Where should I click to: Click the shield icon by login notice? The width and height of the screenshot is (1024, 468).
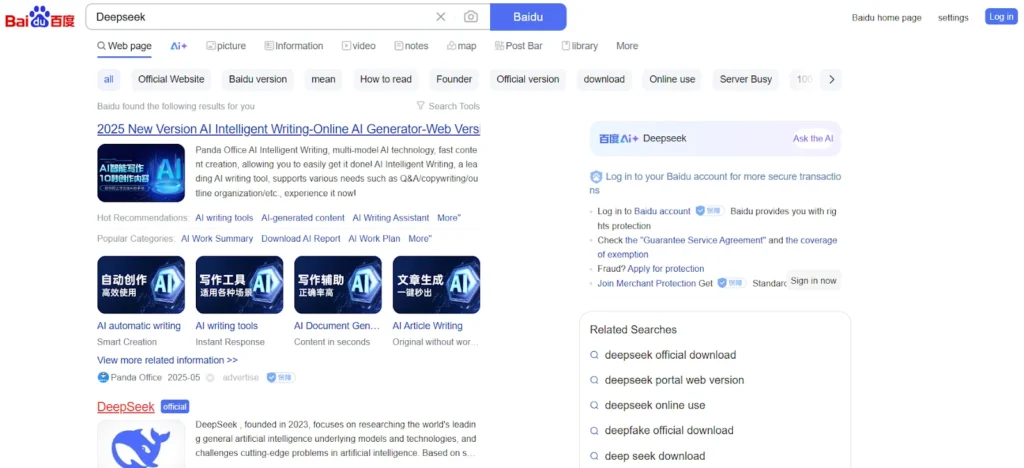point(596,177)
